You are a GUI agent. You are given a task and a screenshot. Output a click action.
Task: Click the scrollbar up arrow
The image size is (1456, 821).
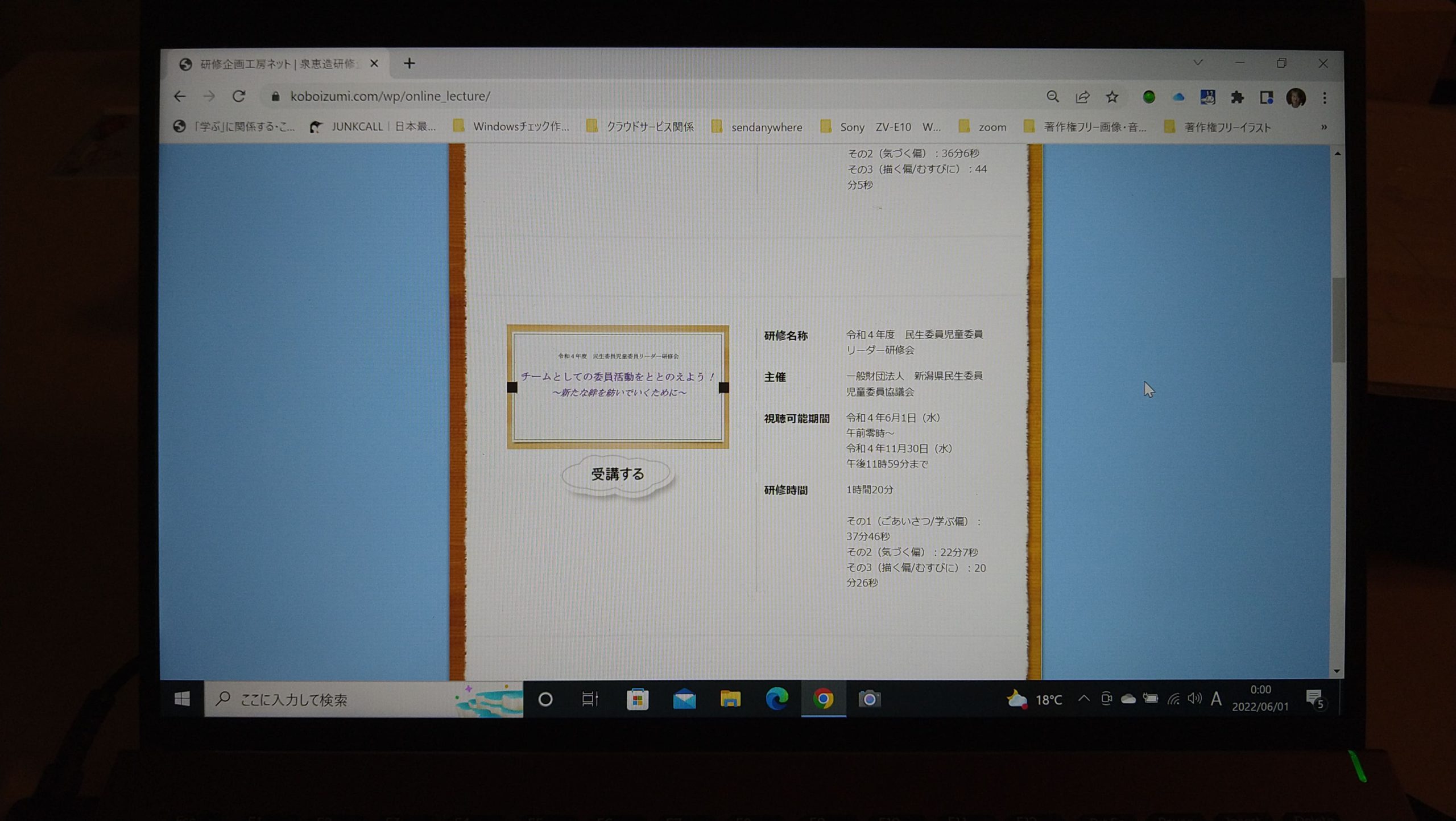coord(1337,154)
